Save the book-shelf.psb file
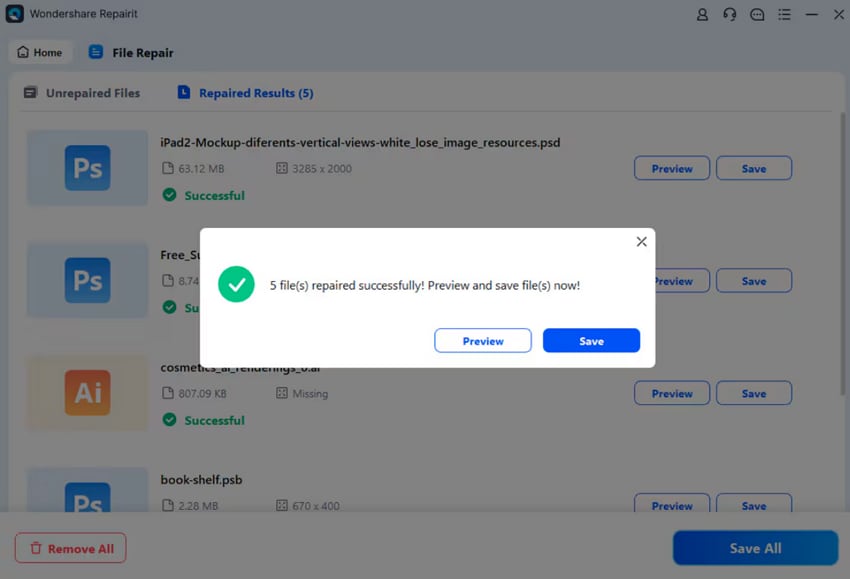Image resolution: width=850 pixels, height=579 pixels. pyautogui.click(x=754, y=504)
